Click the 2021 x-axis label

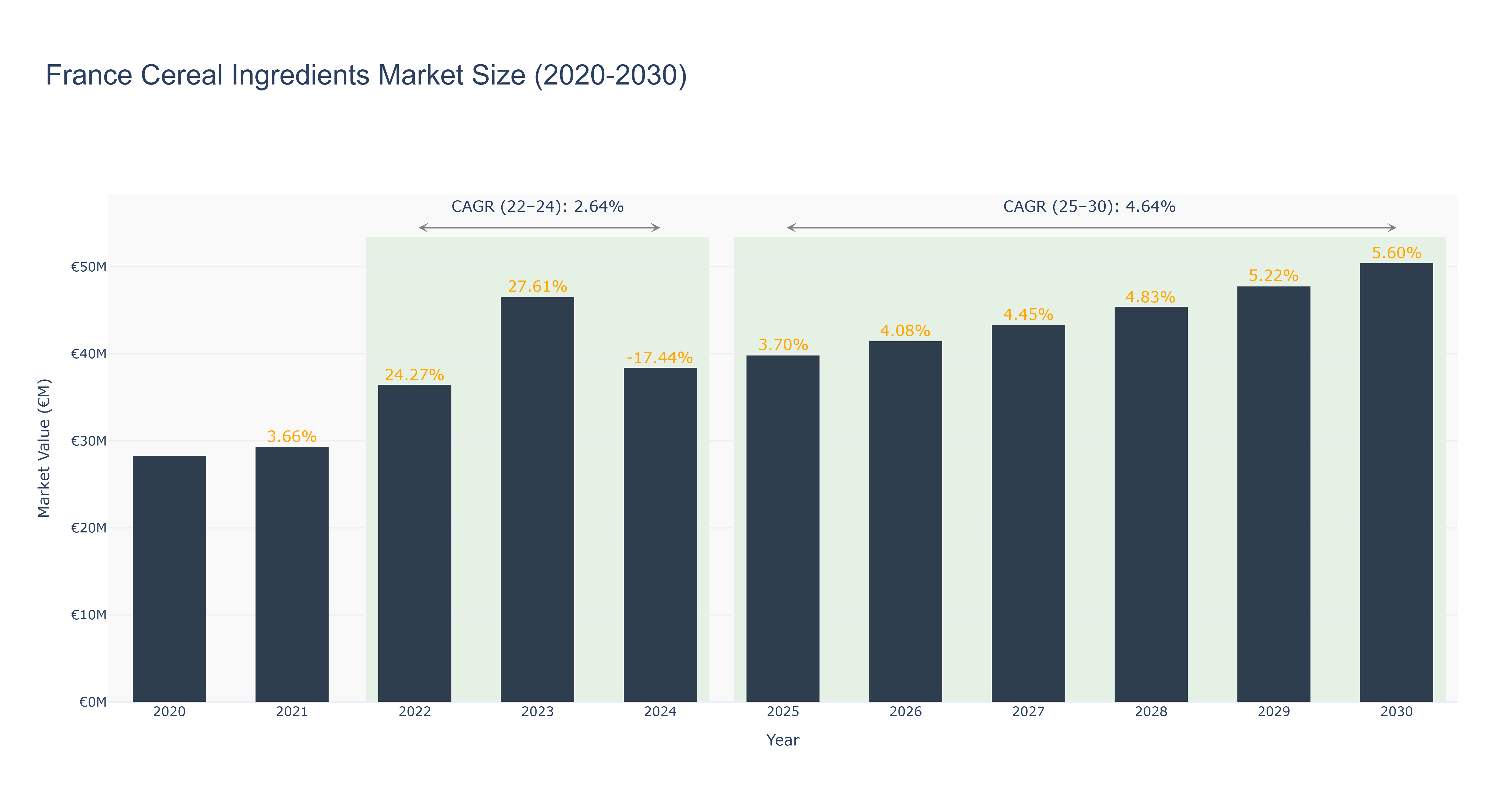(292, 712)
